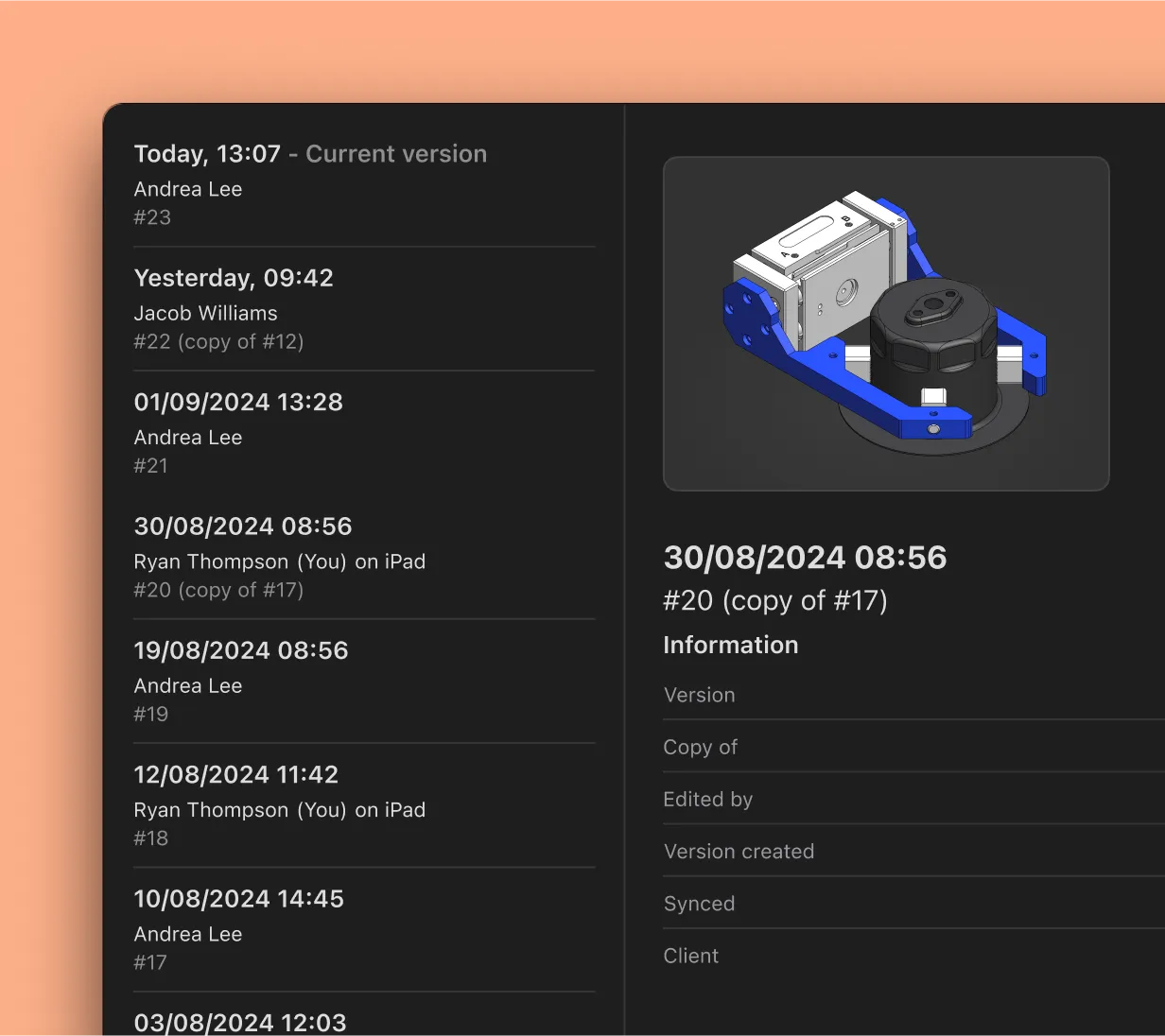The height and width of the screenshot is (1036, 1165).
Task: Choose version from 19/08/2024 08:56
Action: [364, 682]
